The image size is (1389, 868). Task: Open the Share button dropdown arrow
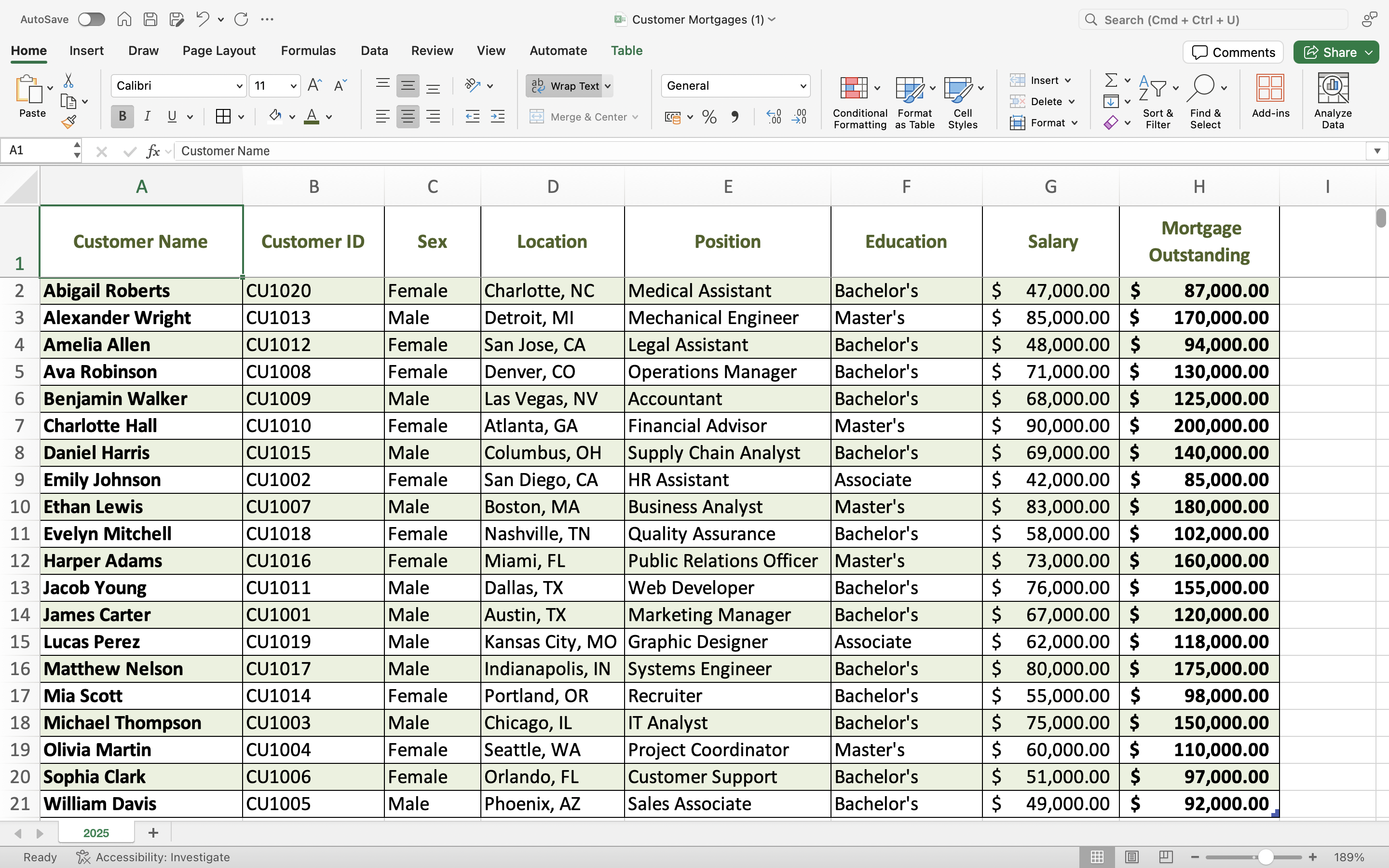(x=1370, y=52)
